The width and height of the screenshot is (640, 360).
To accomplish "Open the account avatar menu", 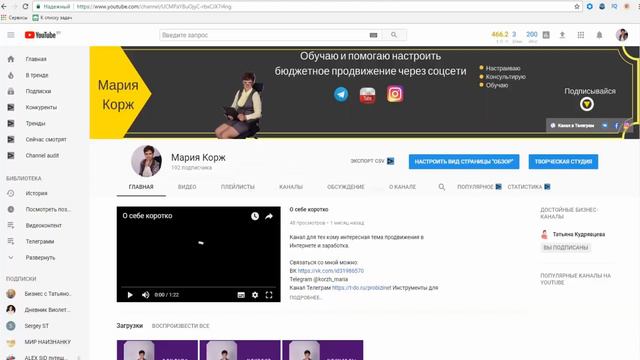I will tap(622, 35).
